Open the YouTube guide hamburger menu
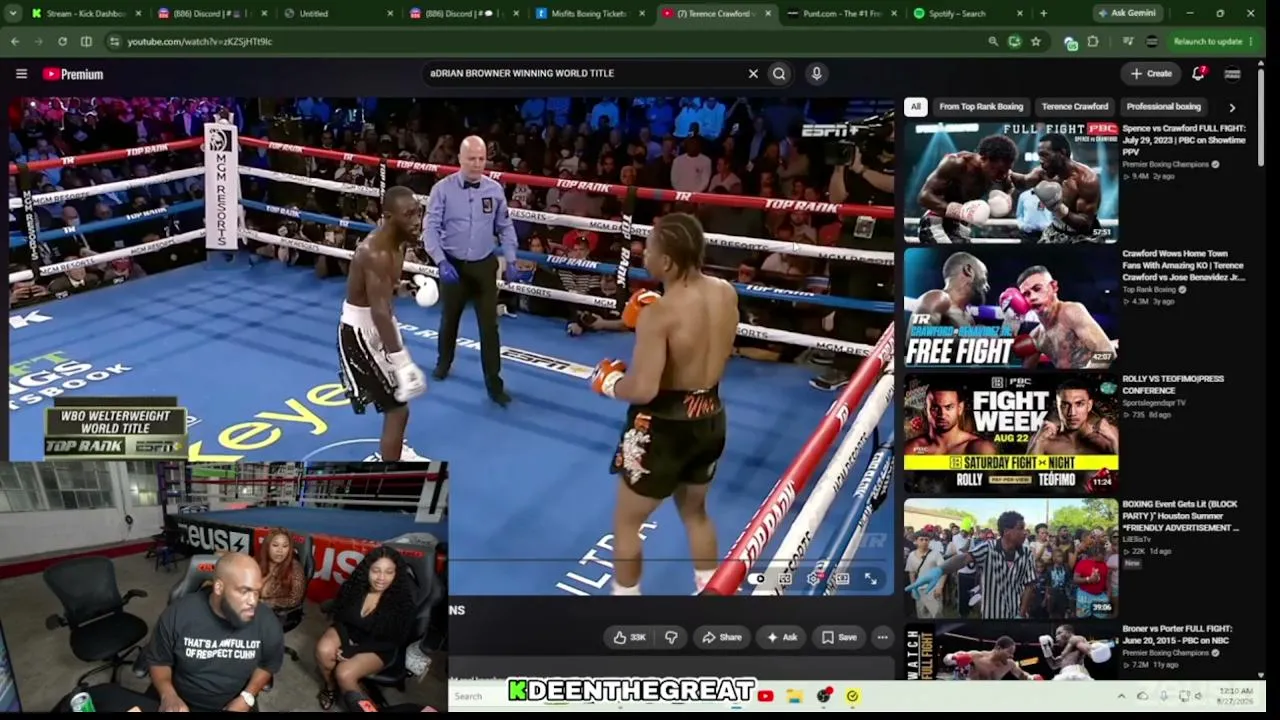Screen dimensions: 1280x720 (x=21, y=74)
